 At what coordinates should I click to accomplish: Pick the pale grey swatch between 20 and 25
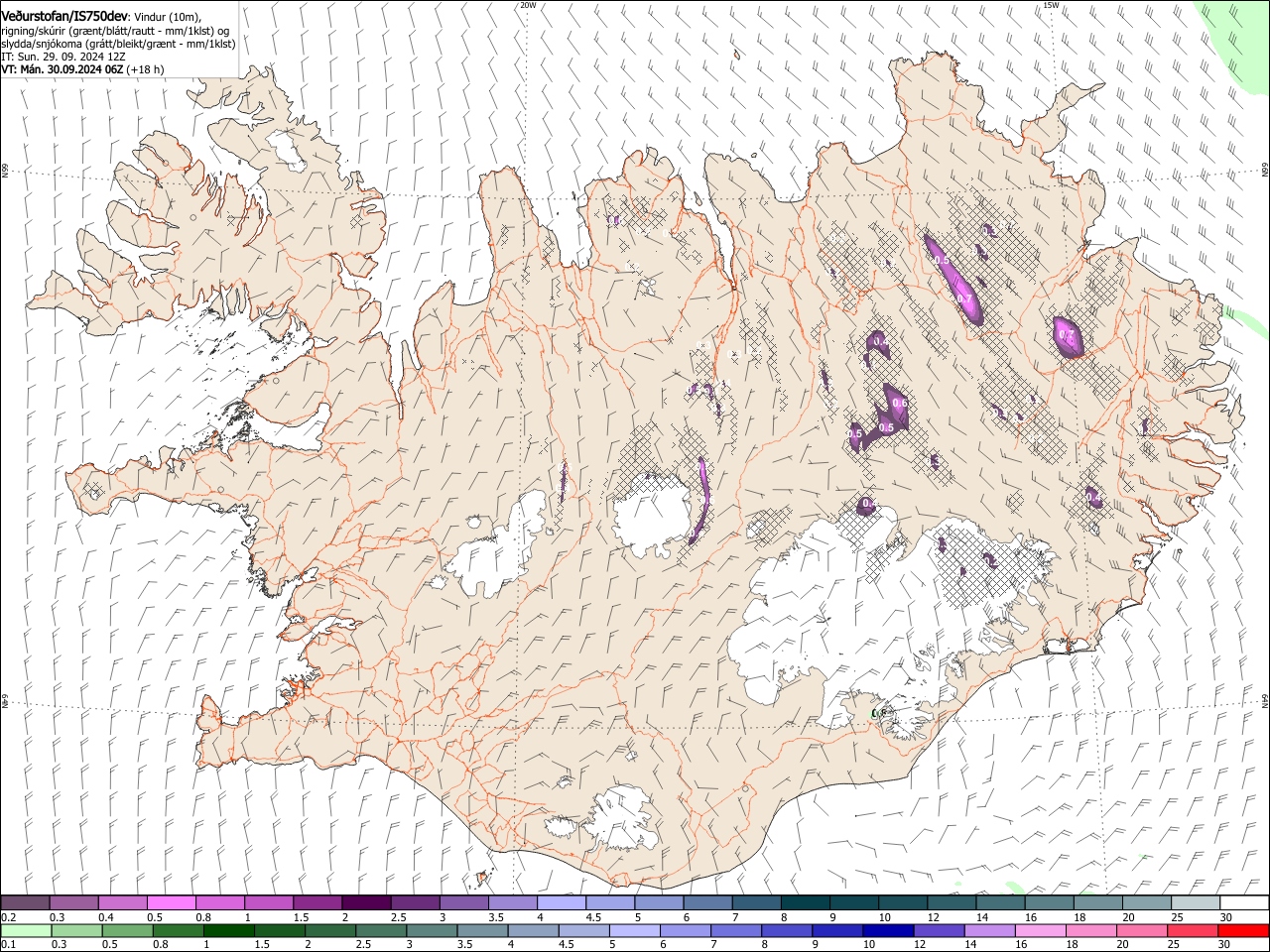tap(1148, 903)
